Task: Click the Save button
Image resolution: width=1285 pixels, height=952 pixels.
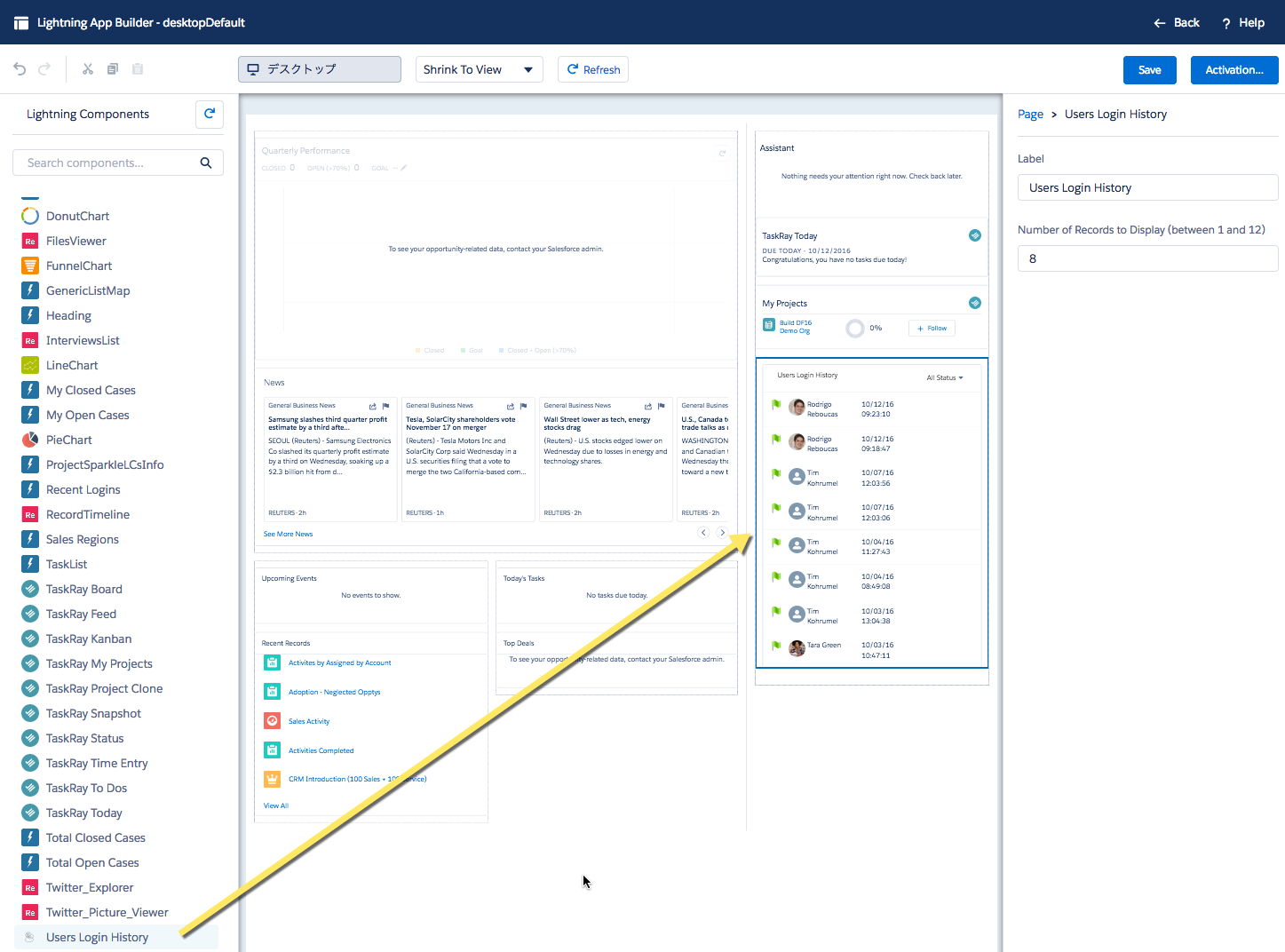Action: tap(1149, 69)
